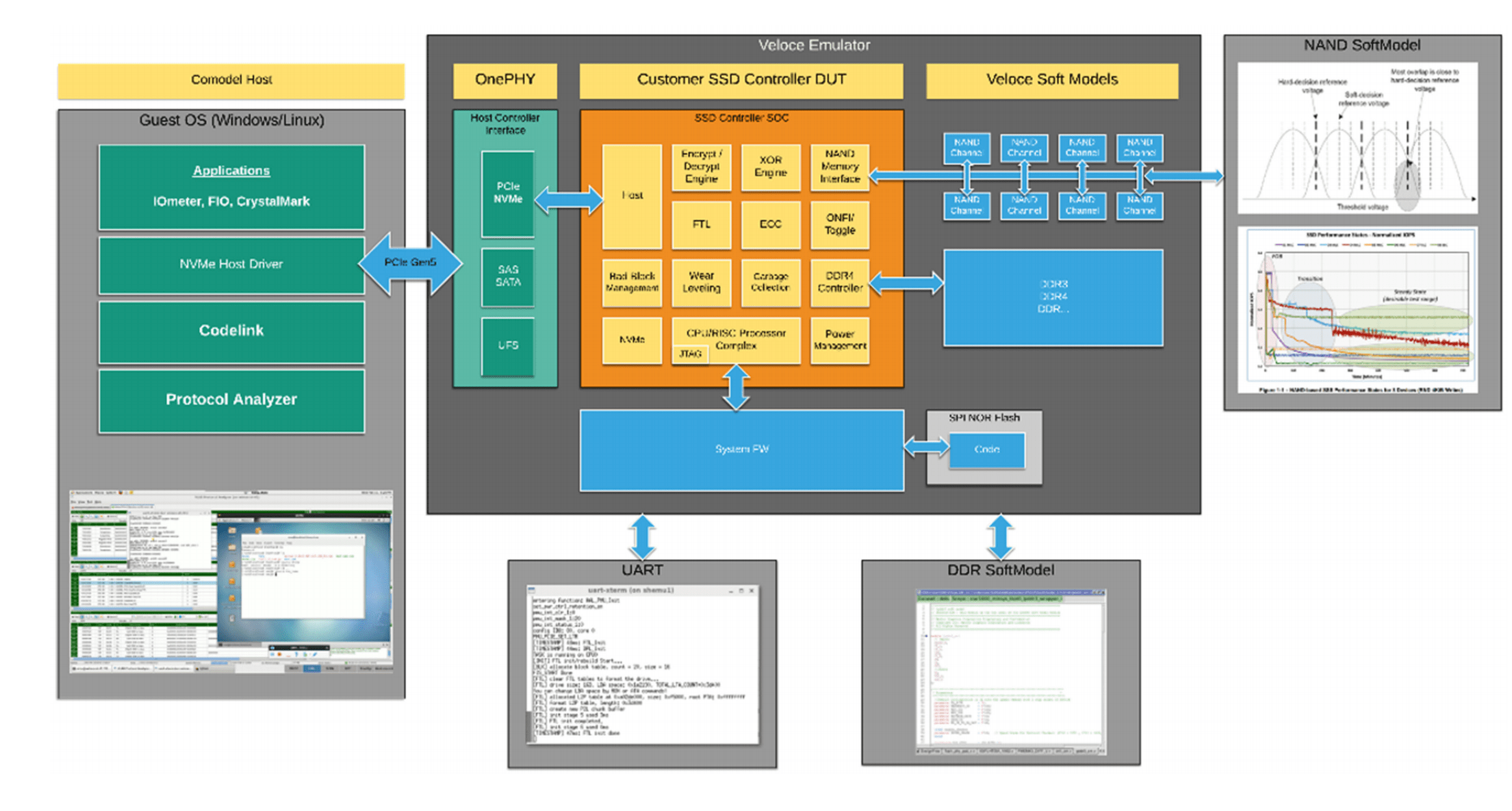1512x811 pixels.
Task: Click the NAND SoftModel title
Action: pyautogui.click(x=1362, y=45)
